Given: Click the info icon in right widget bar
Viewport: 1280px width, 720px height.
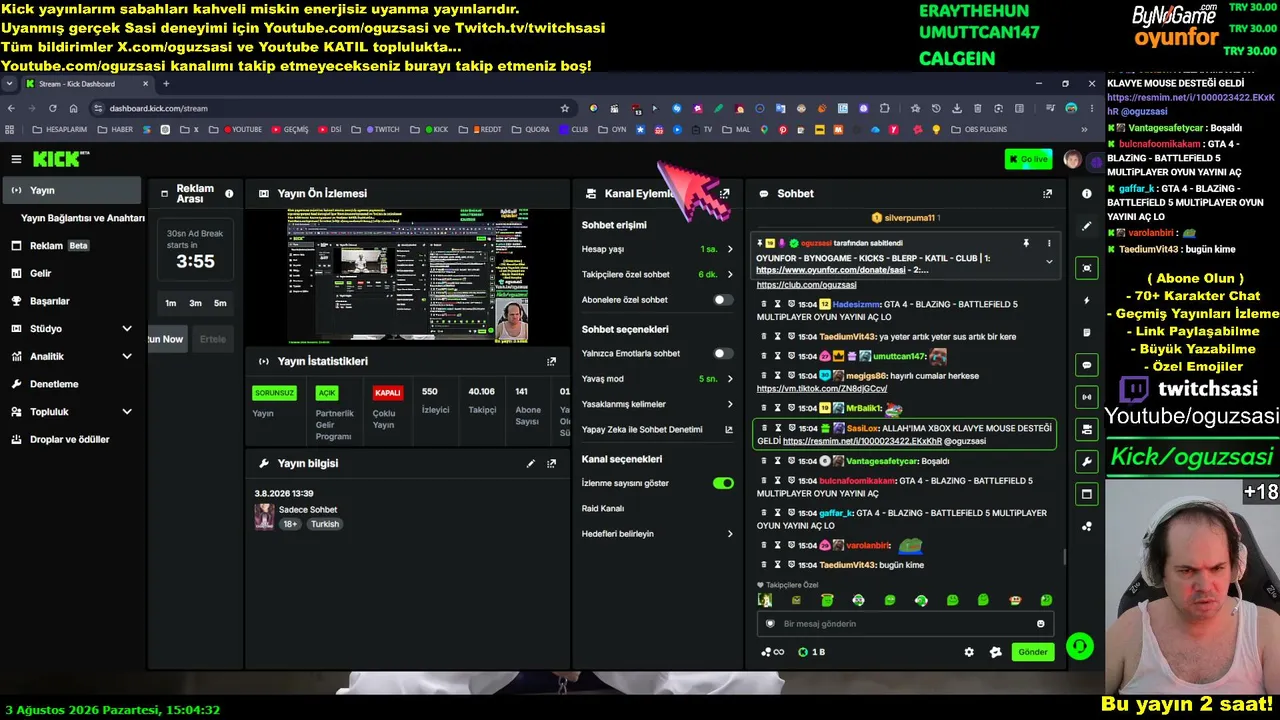Looking at the screenshot, I should tap(1087, 194).
